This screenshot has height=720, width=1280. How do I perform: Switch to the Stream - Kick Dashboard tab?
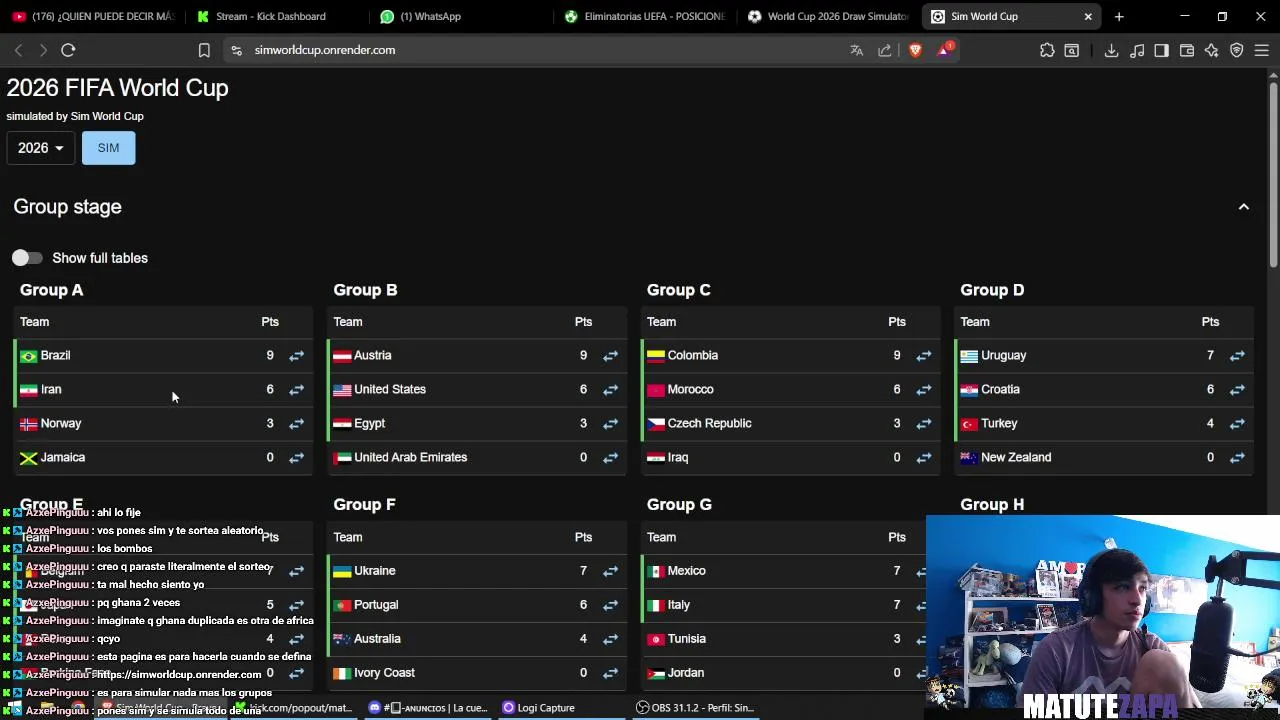click(x=272, y=16)
